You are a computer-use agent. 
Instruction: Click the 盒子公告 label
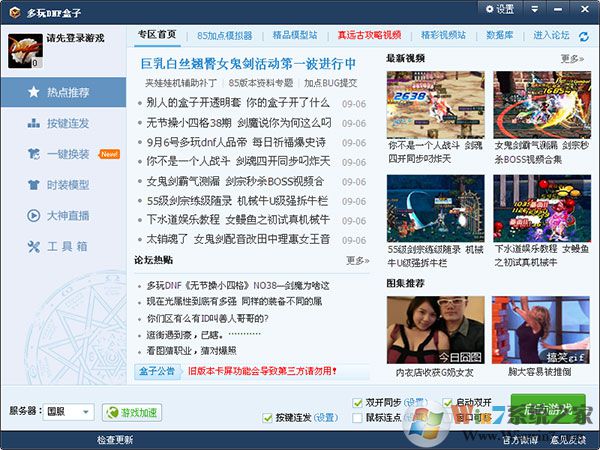[x=157, y=371]
